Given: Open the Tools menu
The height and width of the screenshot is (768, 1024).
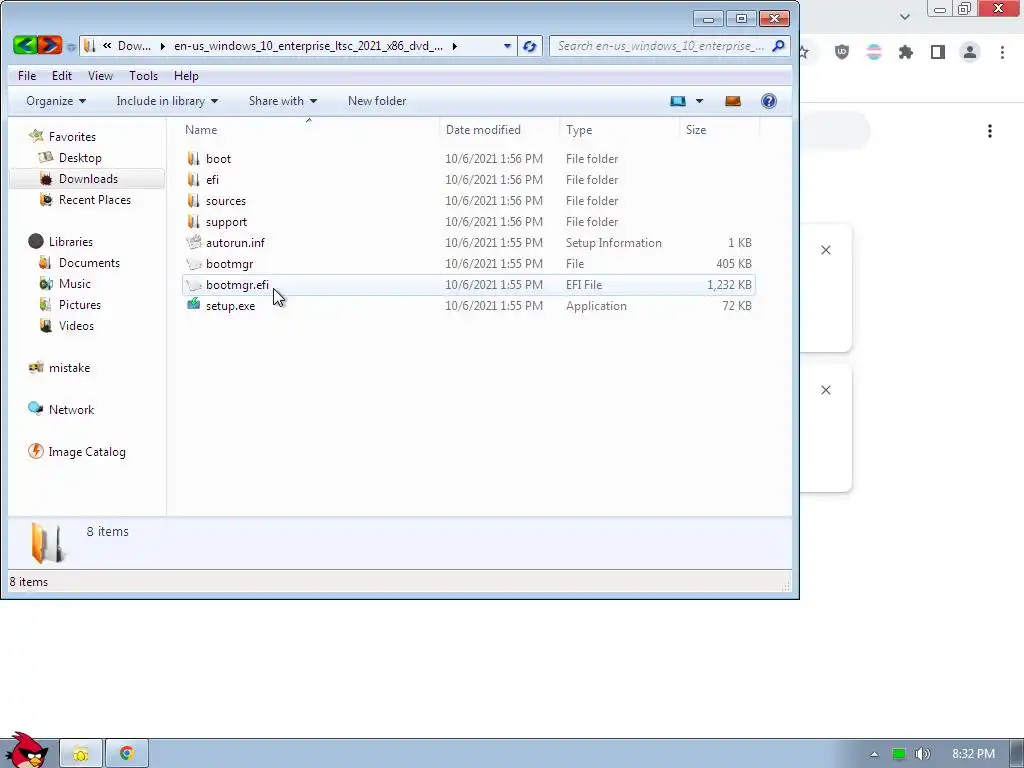Looking at the screenshot, I should (x=143, y=76).
